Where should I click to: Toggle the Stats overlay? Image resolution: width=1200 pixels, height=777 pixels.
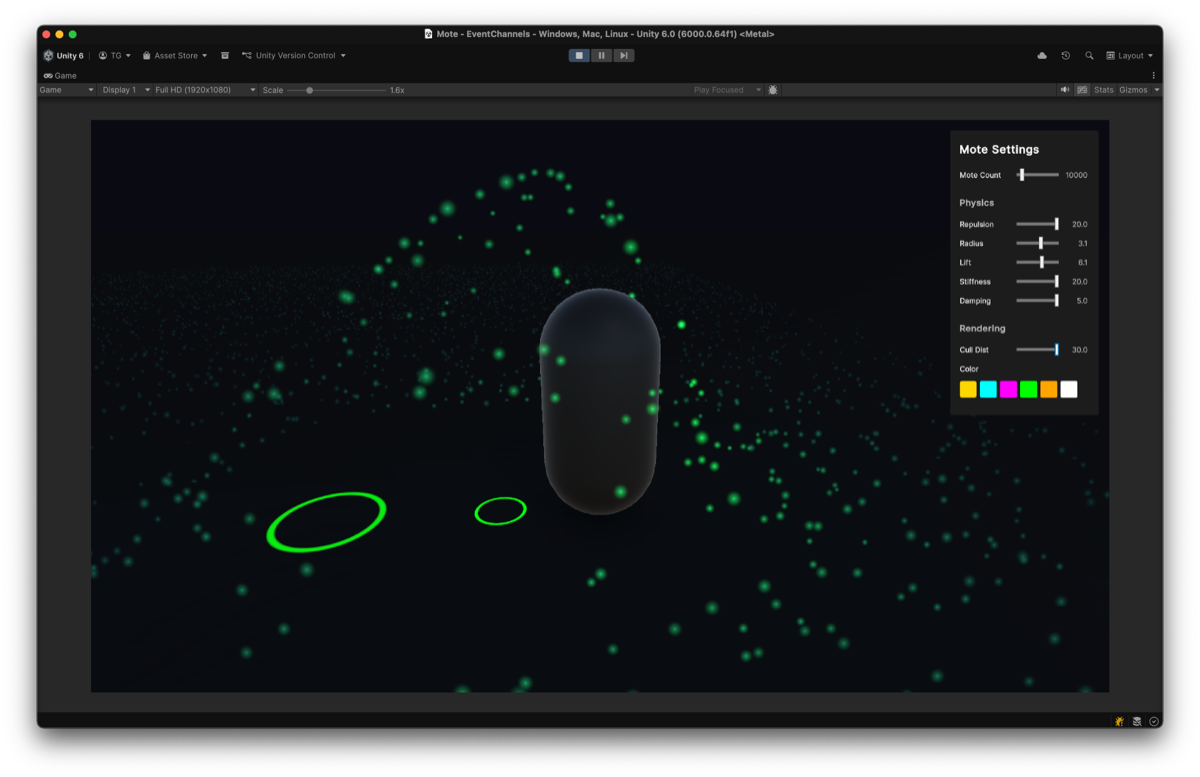point(1103,90)
